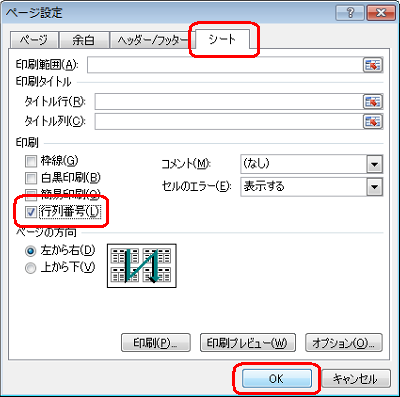Viewport: 400px width, 397px height.
Task: Enable the 白黒印刷 checkbox
Action: click(x=31, y=178)
